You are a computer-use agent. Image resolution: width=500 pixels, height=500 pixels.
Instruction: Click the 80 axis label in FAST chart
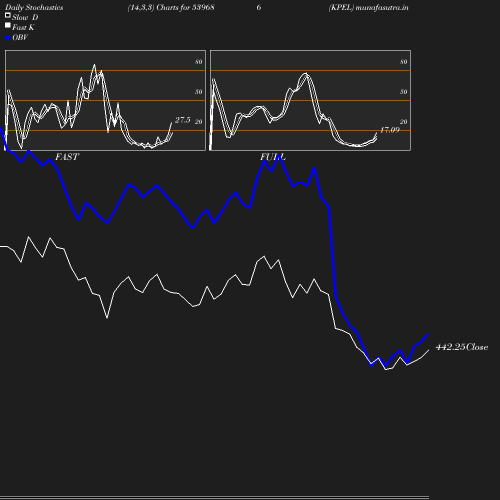pos(199,62)
